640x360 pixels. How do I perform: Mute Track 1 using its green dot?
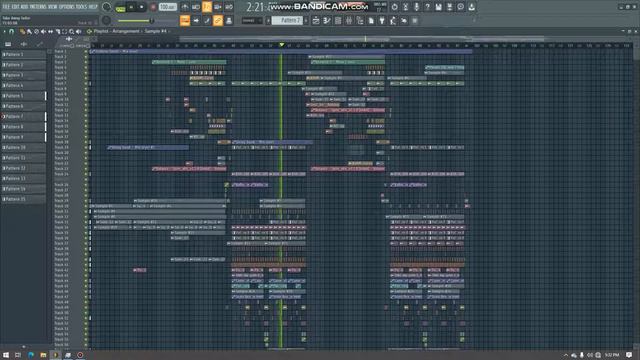pyautogui.click(x=86, y=51)
